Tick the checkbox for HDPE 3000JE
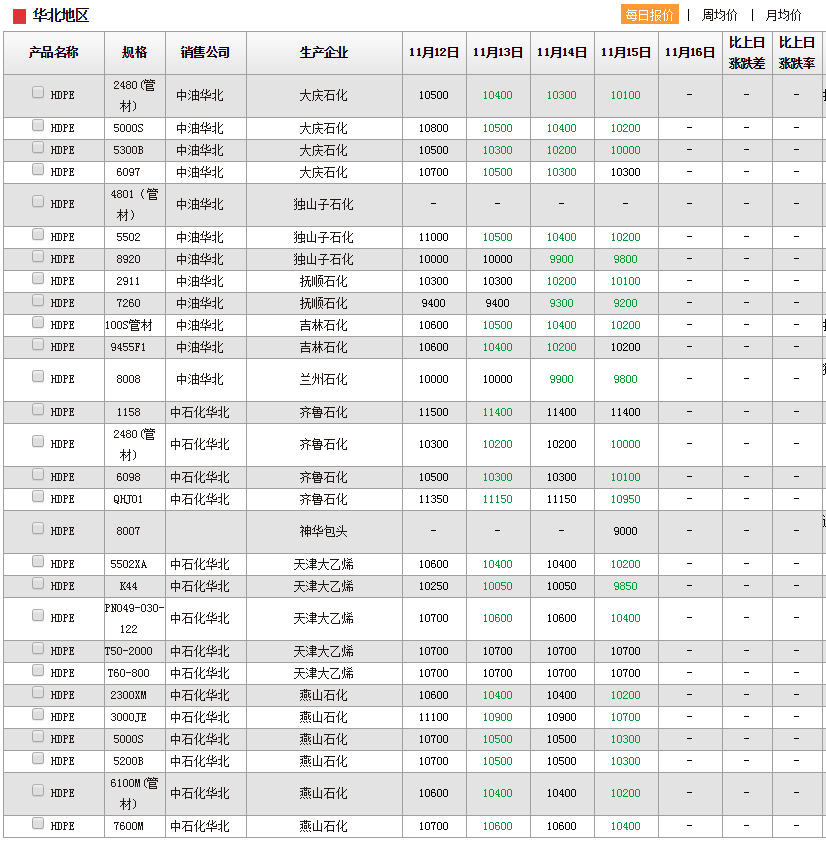The width and height of the screenshot is (826, 842). (x=38, y=714)
